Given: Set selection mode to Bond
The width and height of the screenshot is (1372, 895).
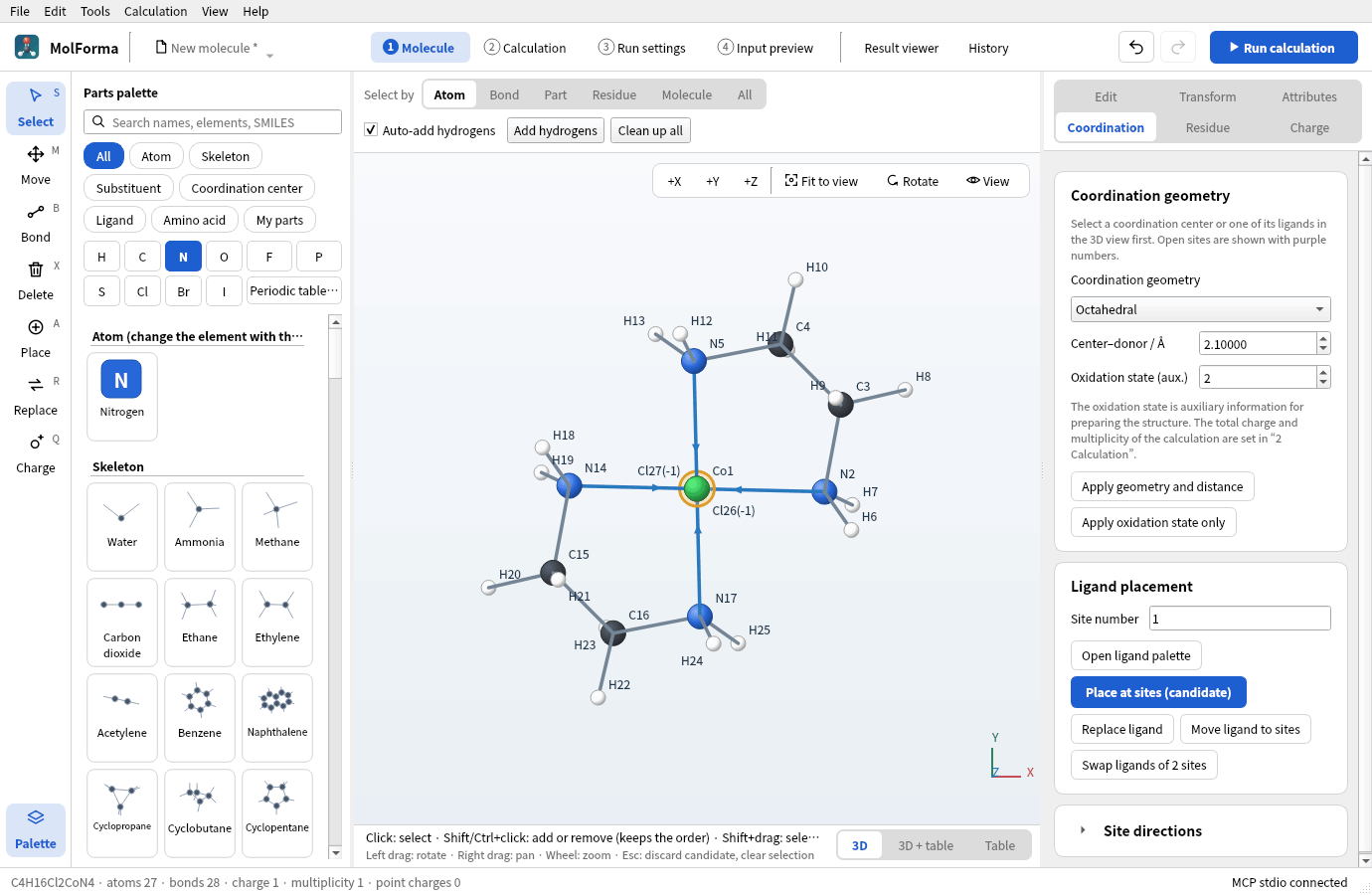Looking at the screenshot, I should [504, 94].
